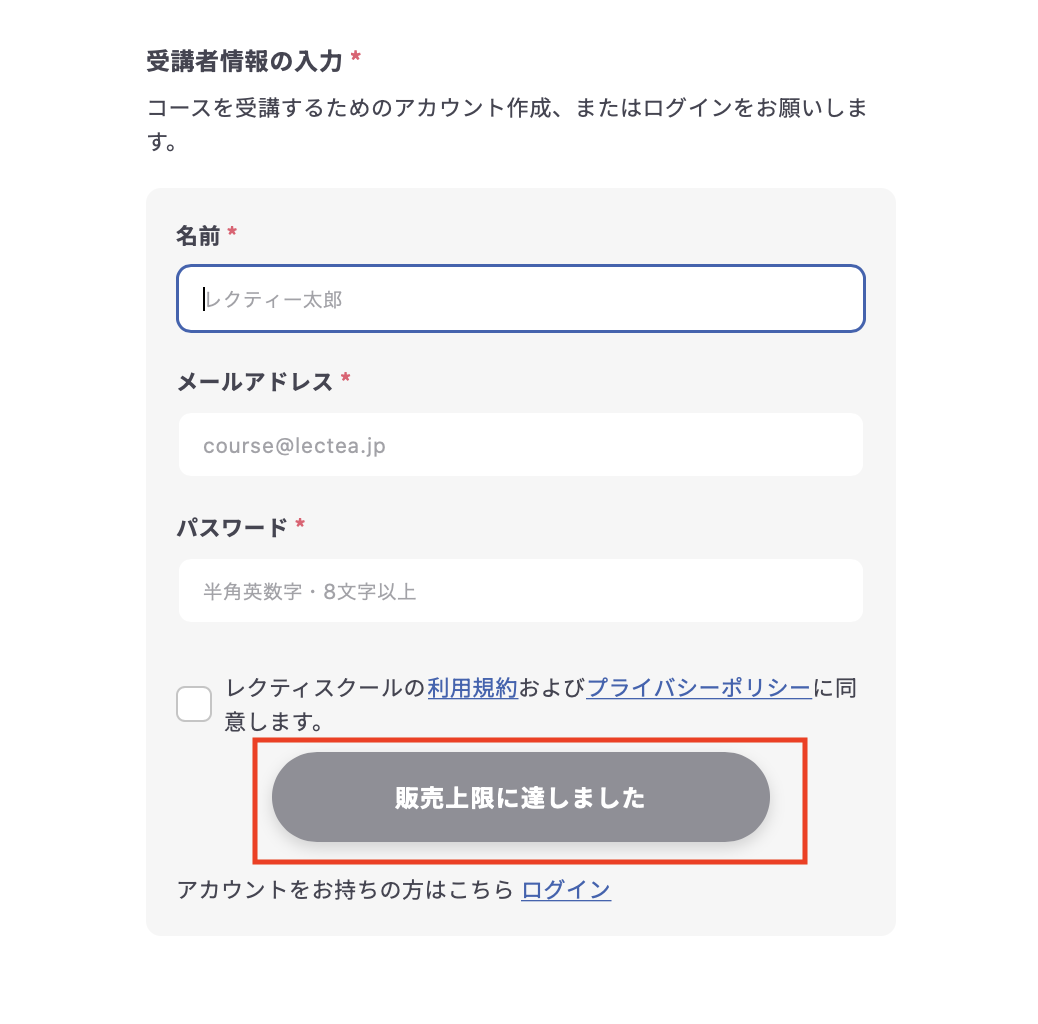Screen dimensions: 1038x1024
Task: Click the 販売上限に達しました button
Action: pyautogui.click(x=520, y=797)
